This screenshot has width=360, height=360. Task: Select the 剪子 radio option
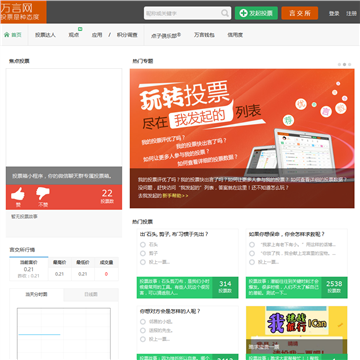(x=143, y=253)
